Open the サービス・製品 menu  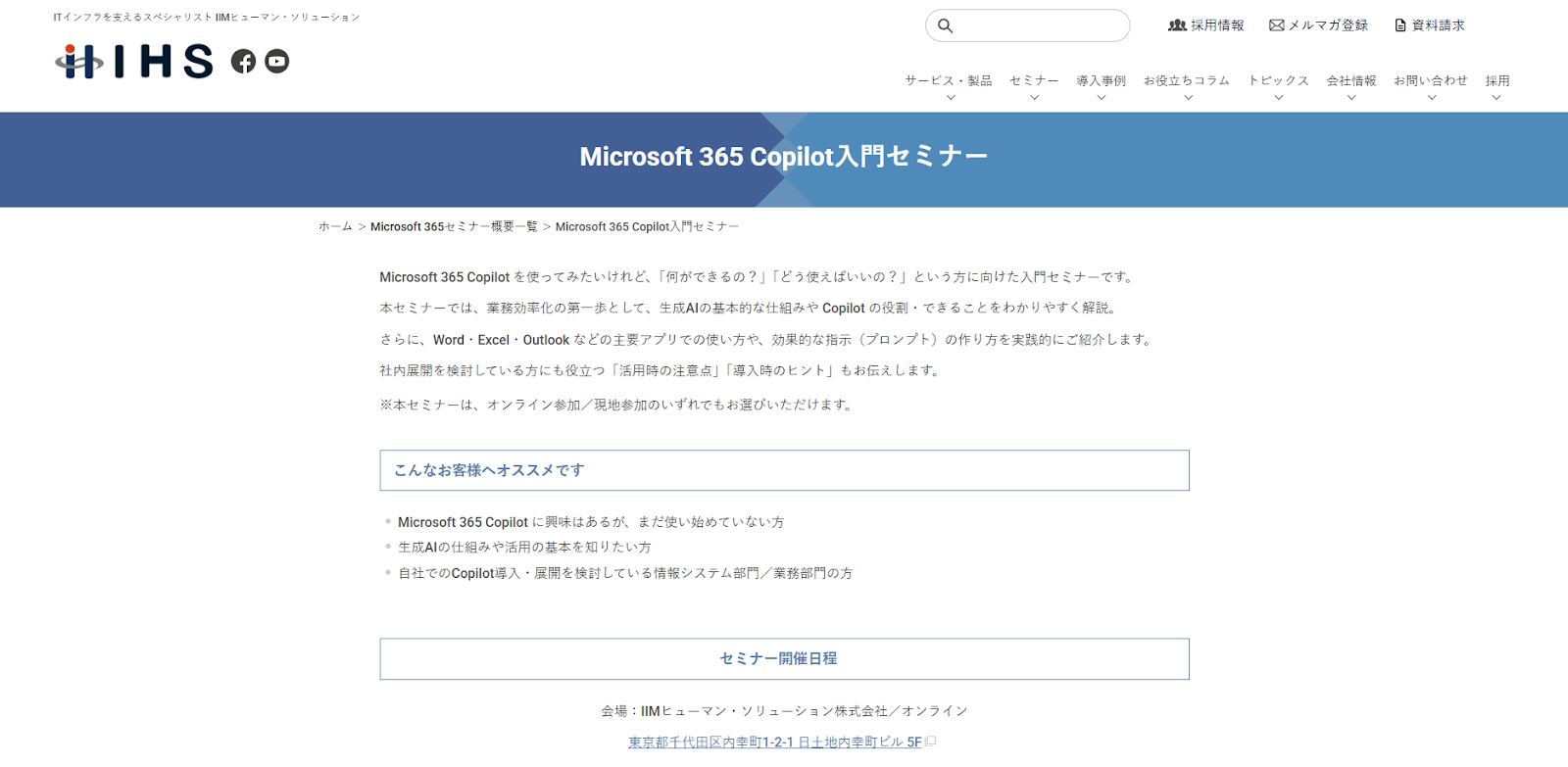pyautogui.click(x=949, y=80)
